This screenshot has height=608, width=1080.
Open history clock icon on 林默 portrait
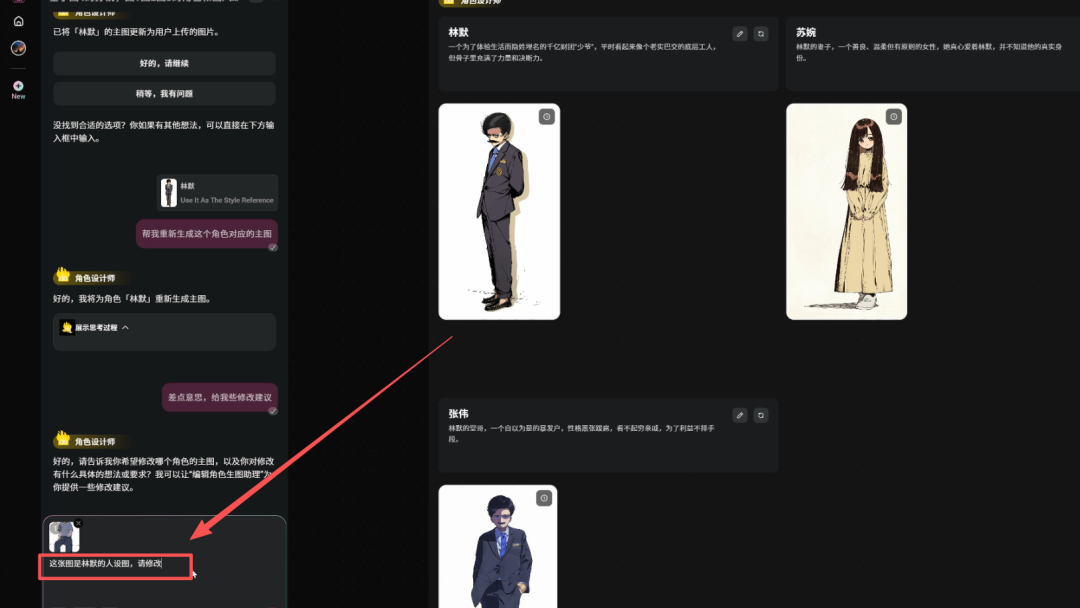tap(546, 116)
